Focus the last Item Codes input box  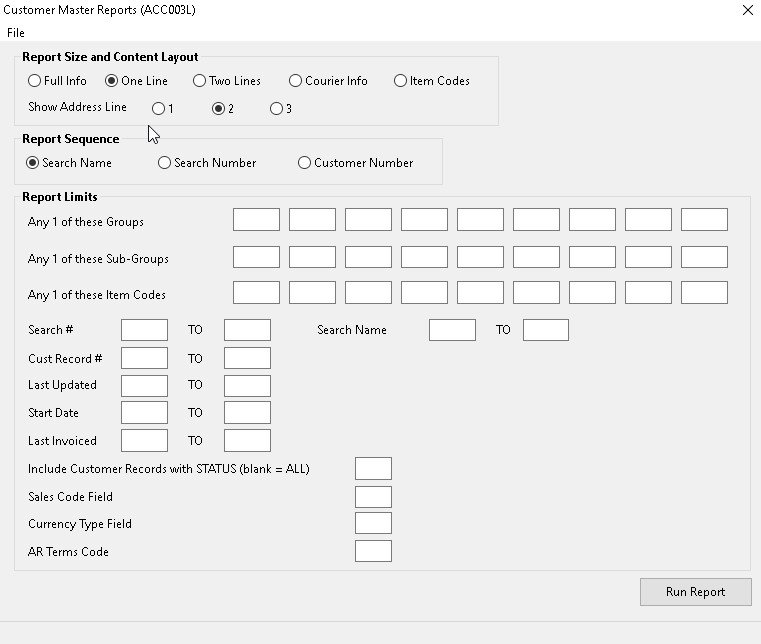(x=704, y=293)
